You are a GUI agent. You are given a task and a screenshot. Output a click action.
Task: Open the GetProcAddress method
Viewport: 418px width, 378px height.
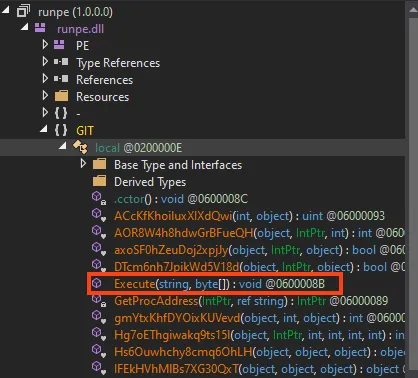click(251, 301)
